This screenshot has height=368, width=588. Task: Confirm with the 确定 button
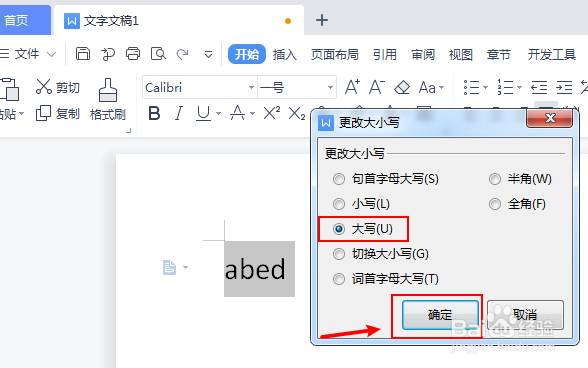pos(440,315)
